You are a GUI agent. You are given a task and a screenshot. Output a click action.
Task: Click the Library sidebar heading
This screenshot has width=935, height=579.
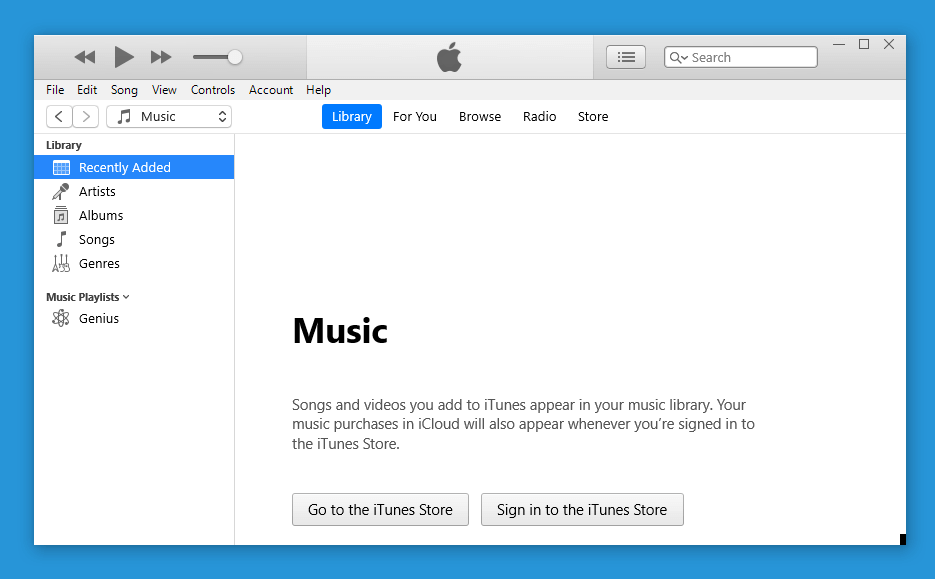(x=64, y=145)
